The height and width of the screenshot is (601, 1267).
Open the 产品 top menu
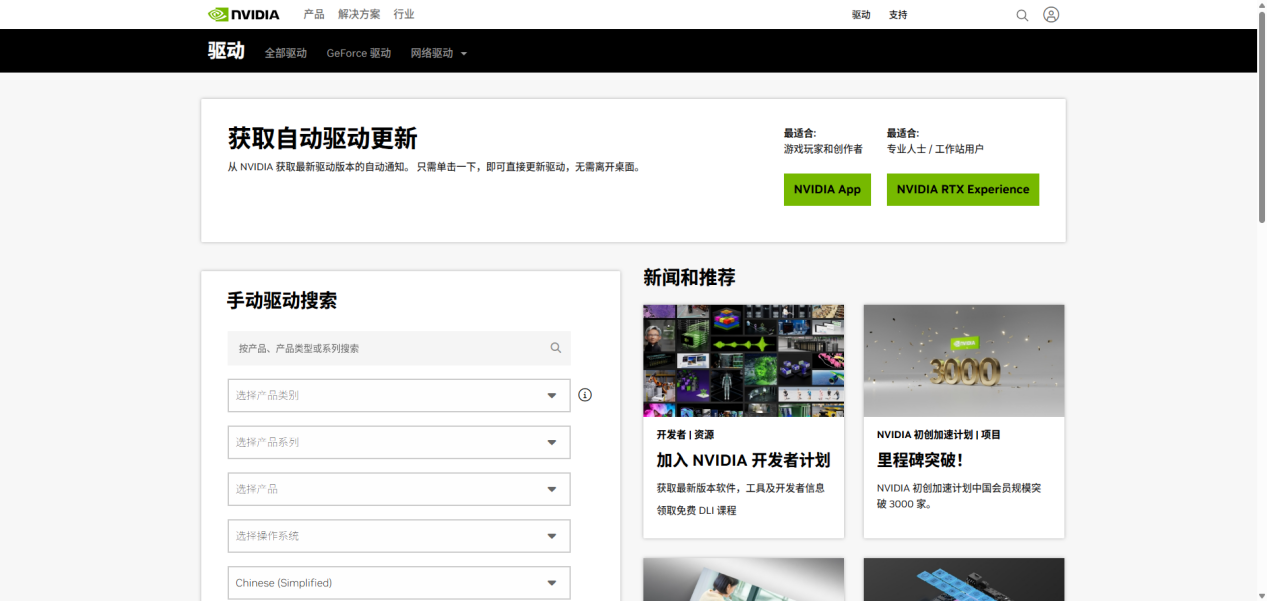pyautogui.click(x=314, y=14)
